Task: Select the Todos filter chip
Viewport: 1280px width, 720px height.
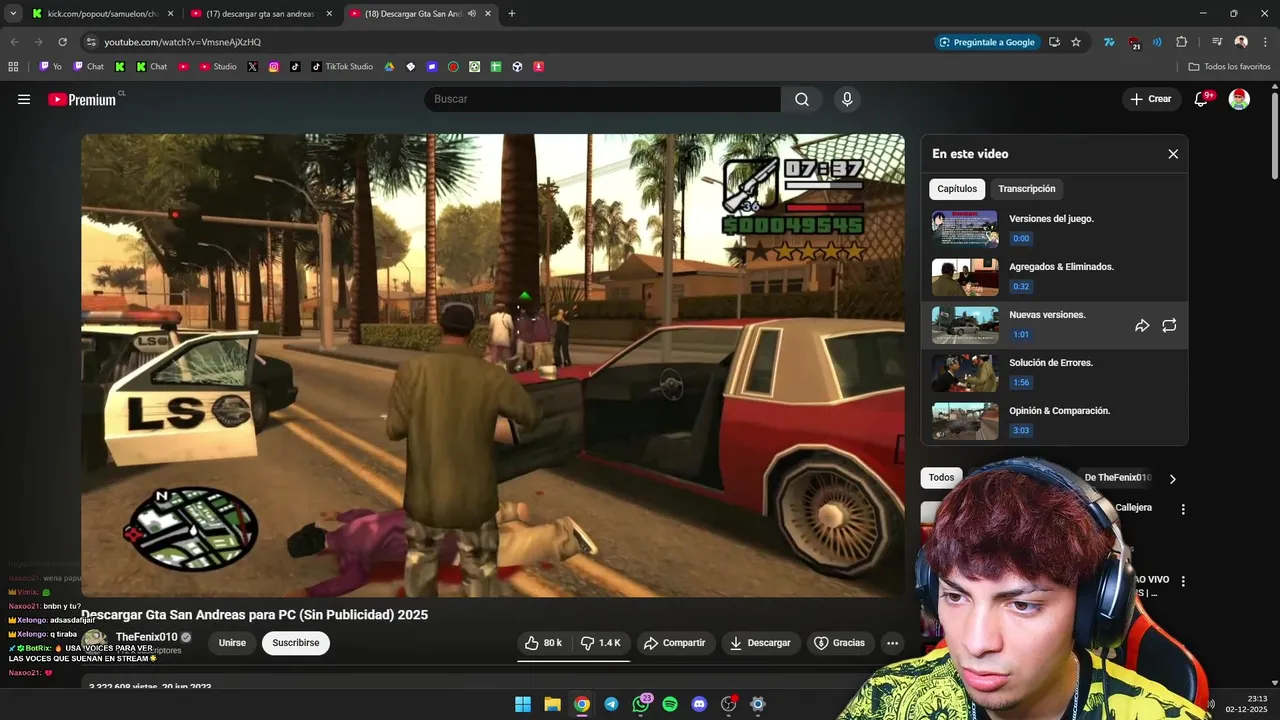Action: (x=941, y=478)
